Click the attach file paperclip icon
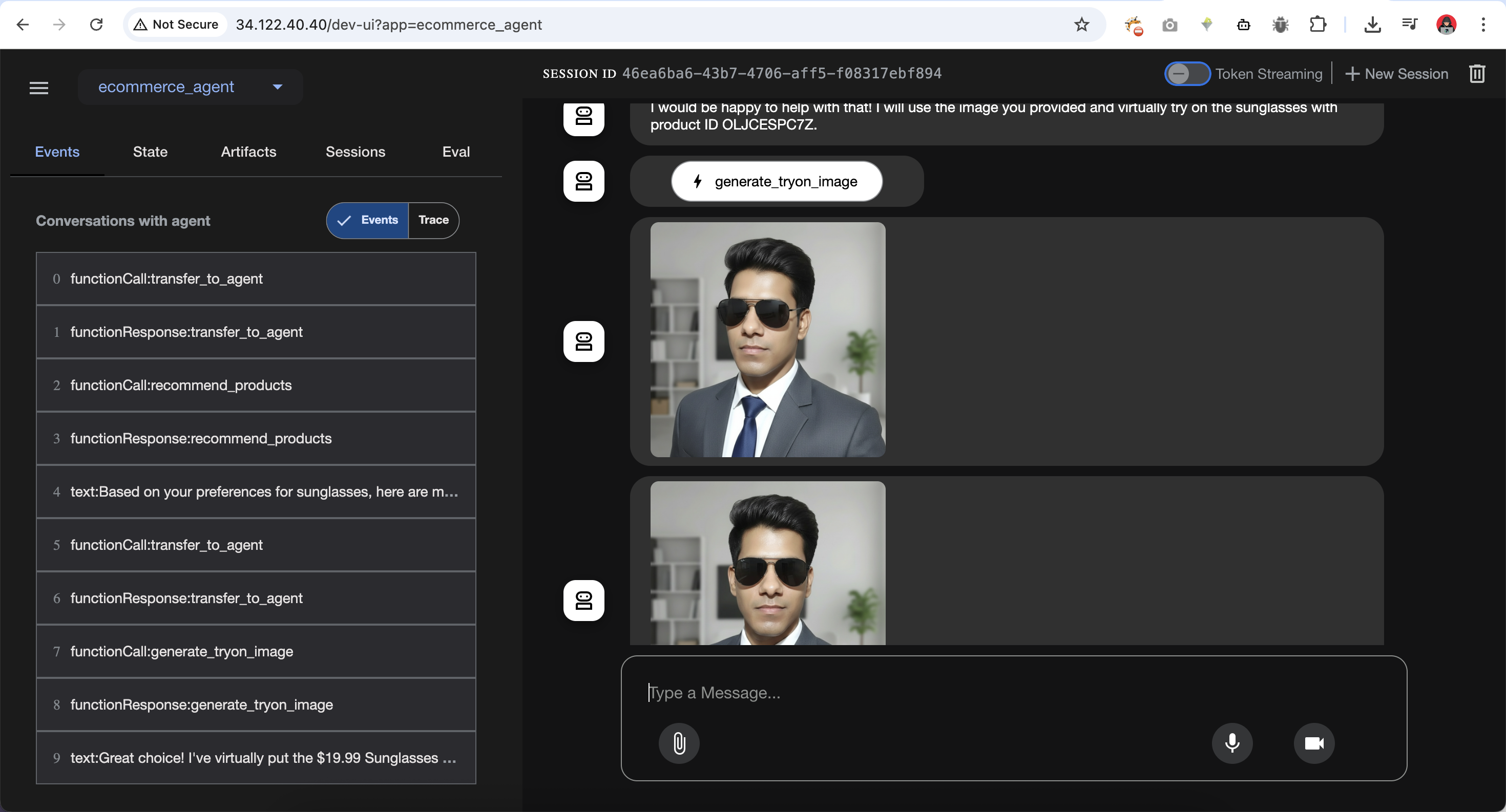 pyautogui.click(x=679, y=743)
